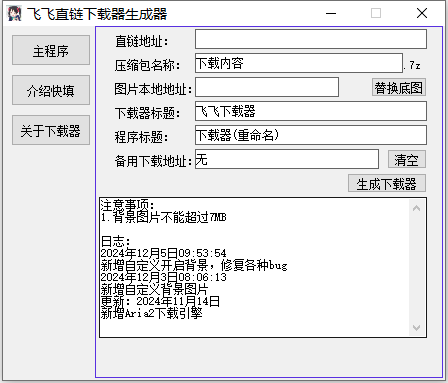Click the log entry 2024年12月5日09:53:54
Image resolution: width=448 pixels, height=383 pixels.
(163, 253)
